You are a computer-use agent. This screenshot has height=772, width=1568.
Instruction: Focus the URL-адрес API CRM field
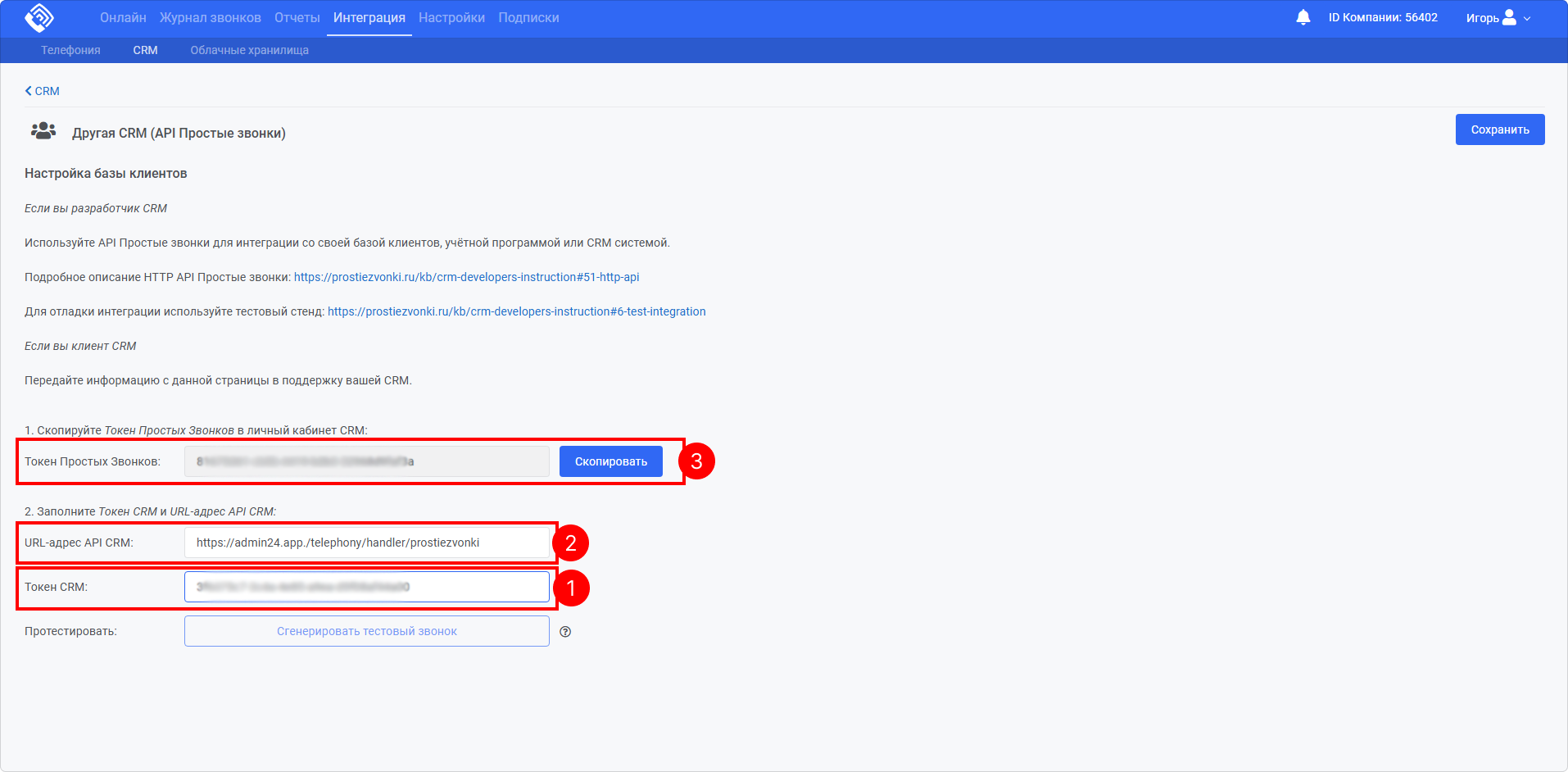[x=367, y=543]
